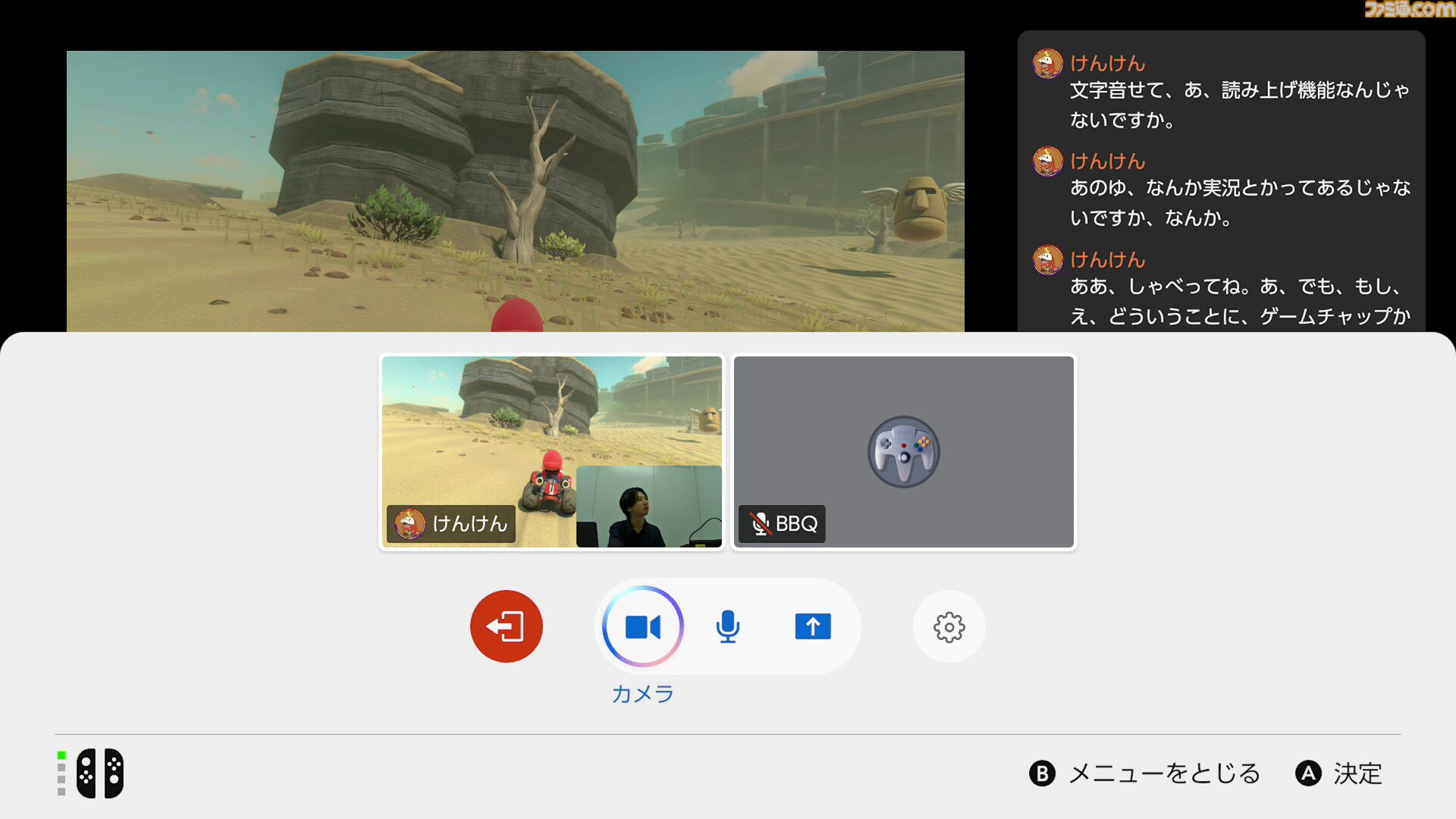Select the けんけん video feed thumbnail
The height and width of the screenshot is (819, 1456).
tap(552, 452)
